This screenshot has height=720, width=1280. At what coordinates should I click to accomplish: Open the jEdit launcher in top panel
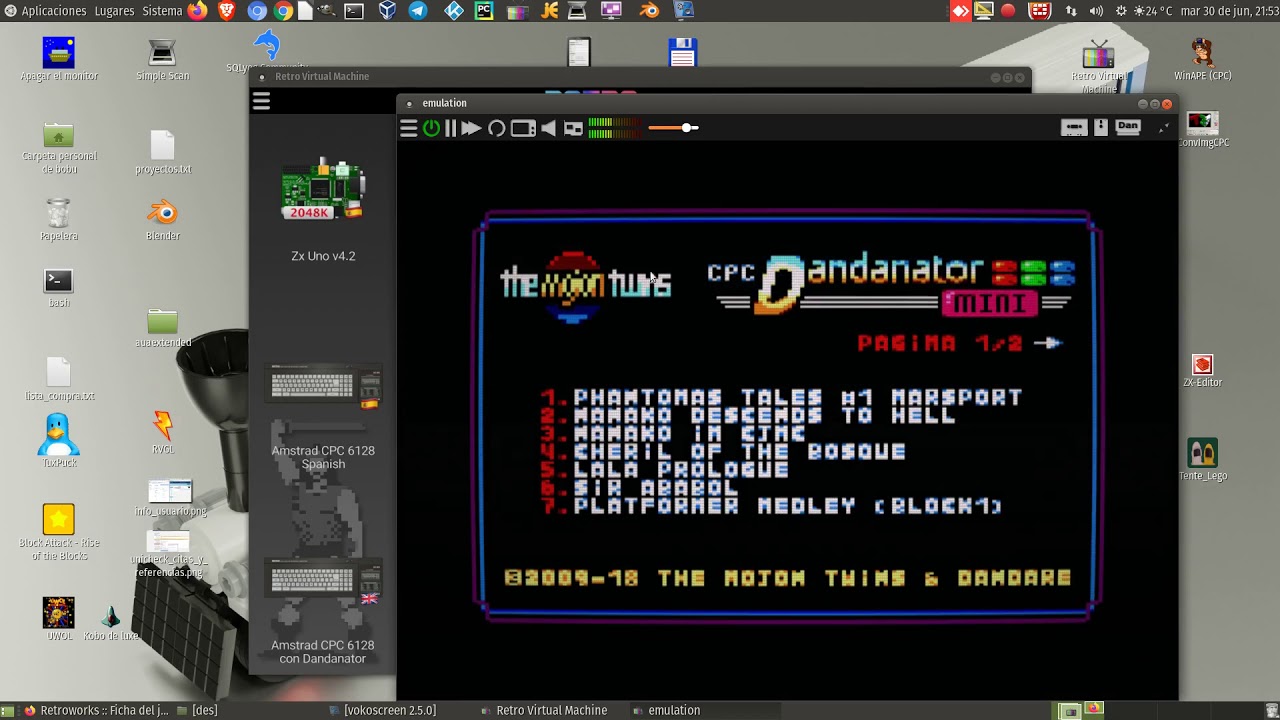tap(549, 11)
